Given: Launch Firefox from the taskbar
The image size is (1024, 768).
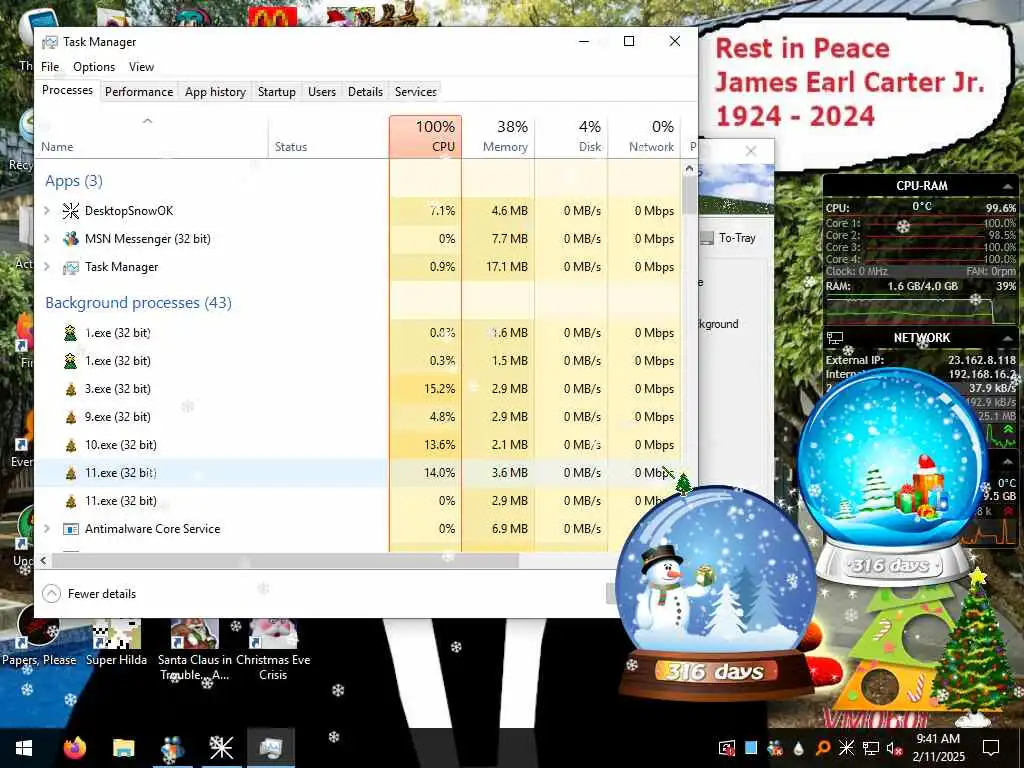Looking at the screenshot, I should pos(74,748).
